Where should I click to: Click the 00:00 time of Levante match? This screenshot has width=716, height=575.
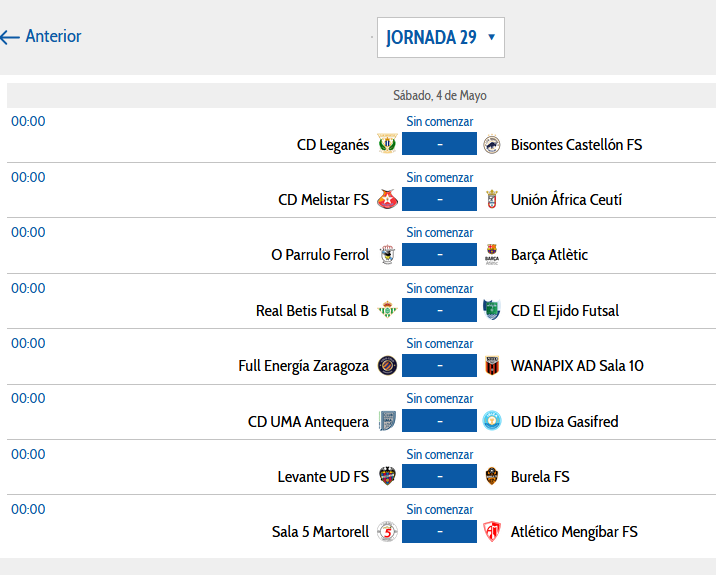coord(28,454)
